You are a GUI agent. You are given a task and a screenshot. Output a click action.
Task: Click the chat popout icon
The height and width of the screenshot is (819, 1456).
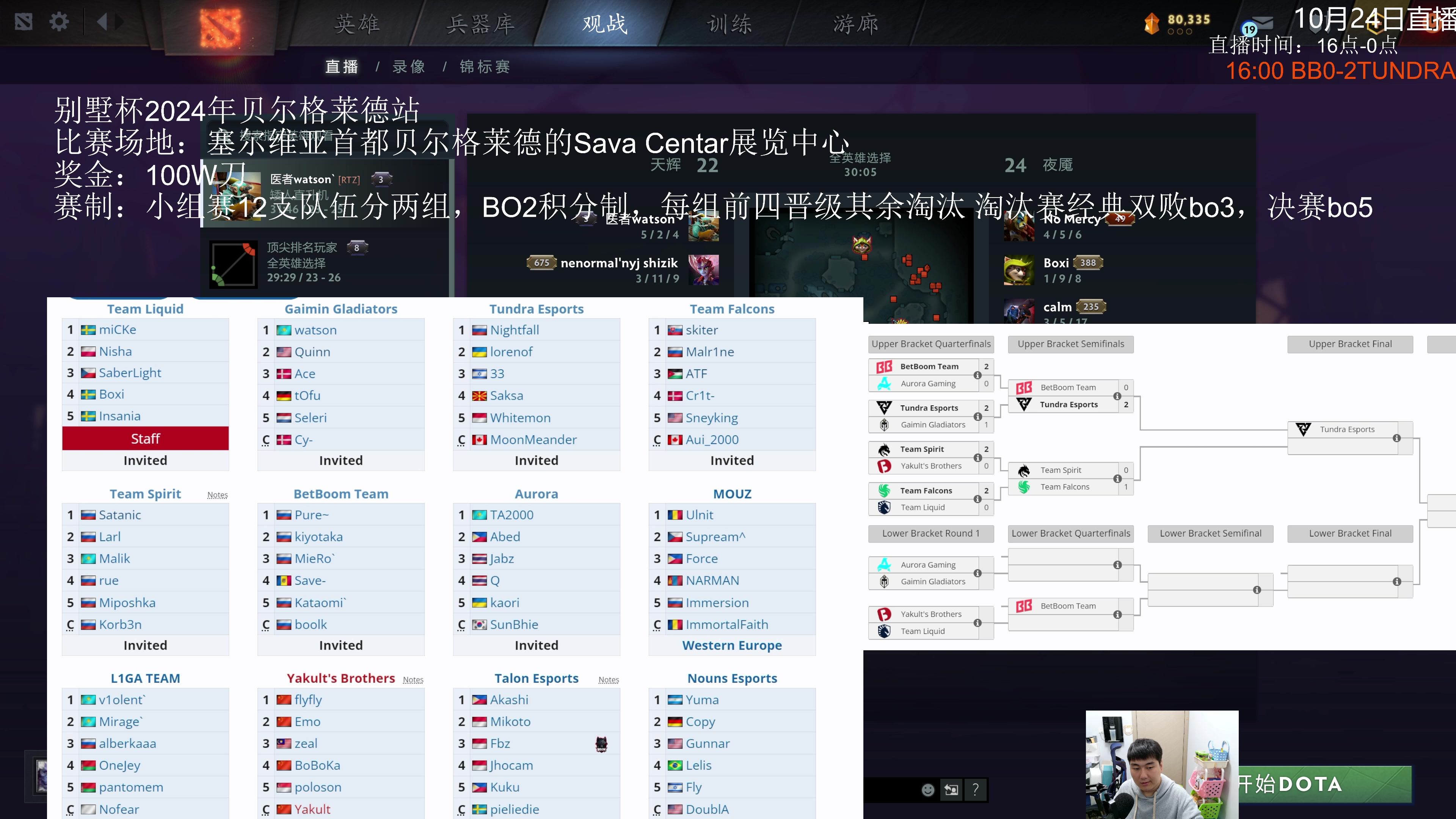[x=951, y=789]
